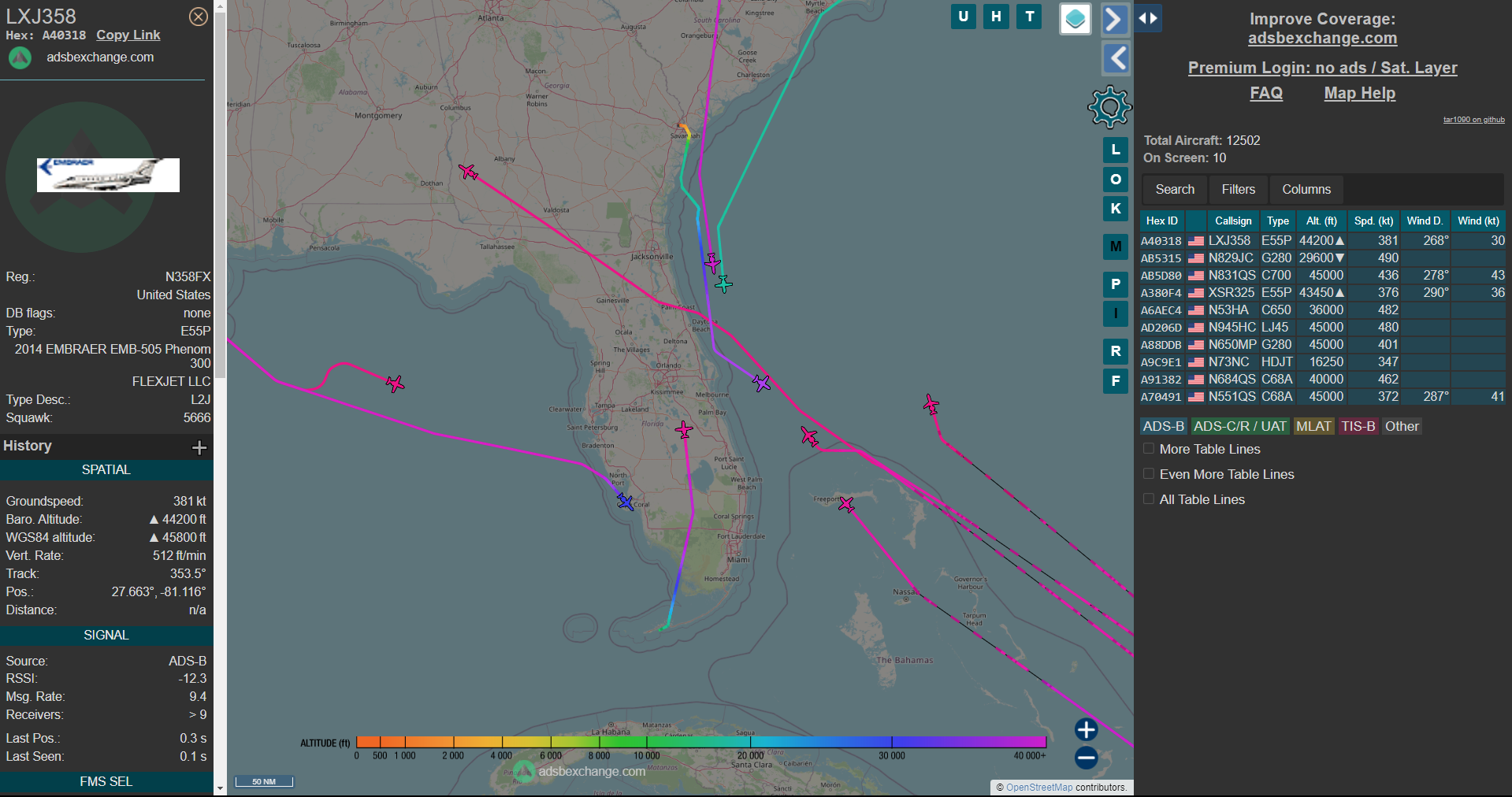Select table row N73NC

[x=1322, y=361]
